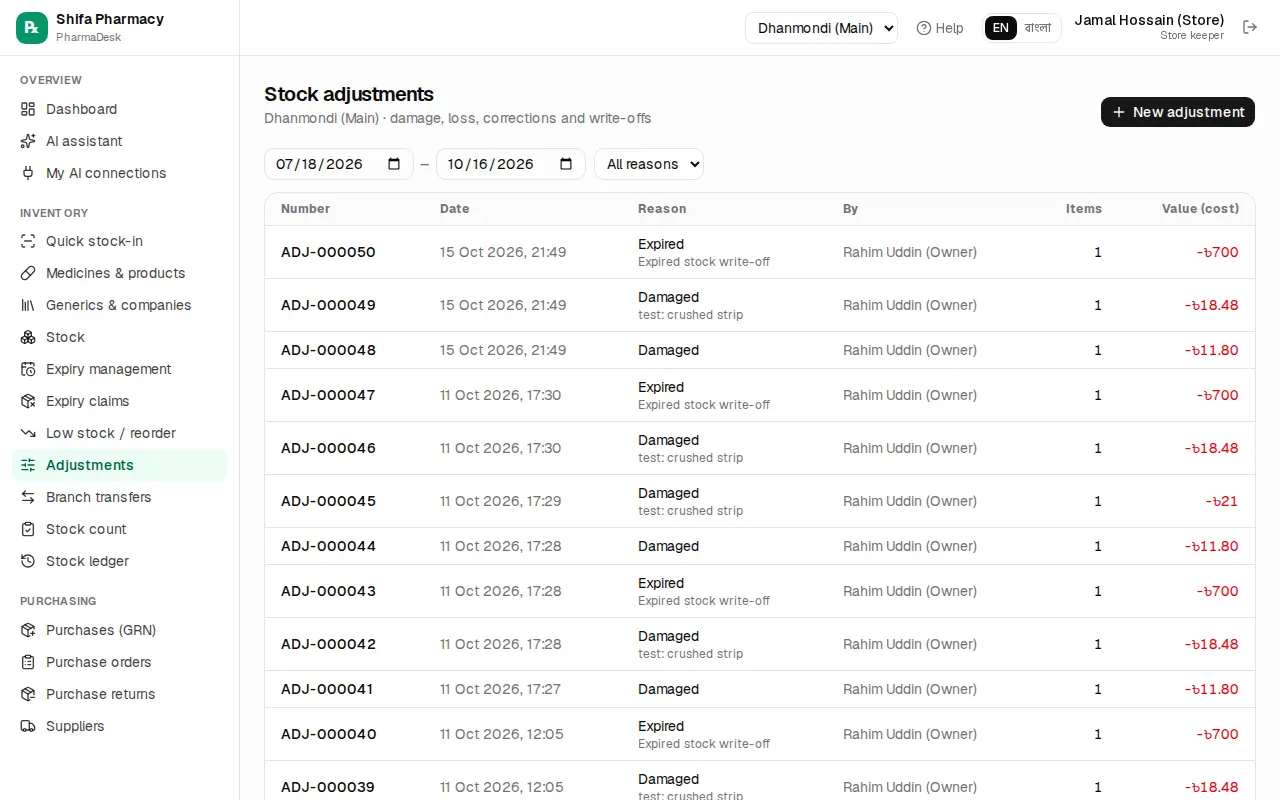
Task: Open Purchase returns in the sidebar
Action: (120, 694)
